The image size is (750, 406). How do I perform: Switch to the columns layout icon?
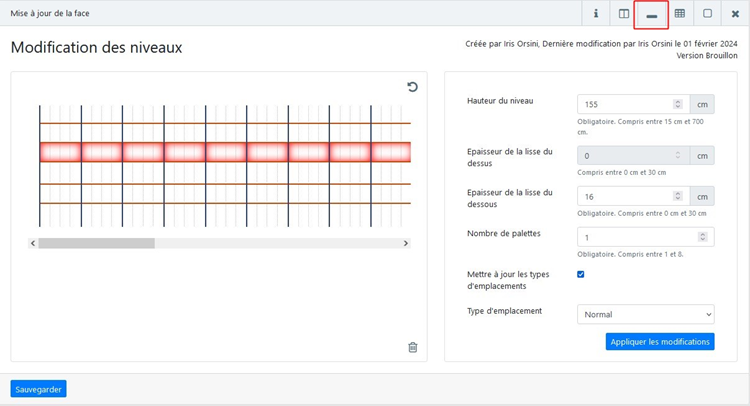coord(624,14)
